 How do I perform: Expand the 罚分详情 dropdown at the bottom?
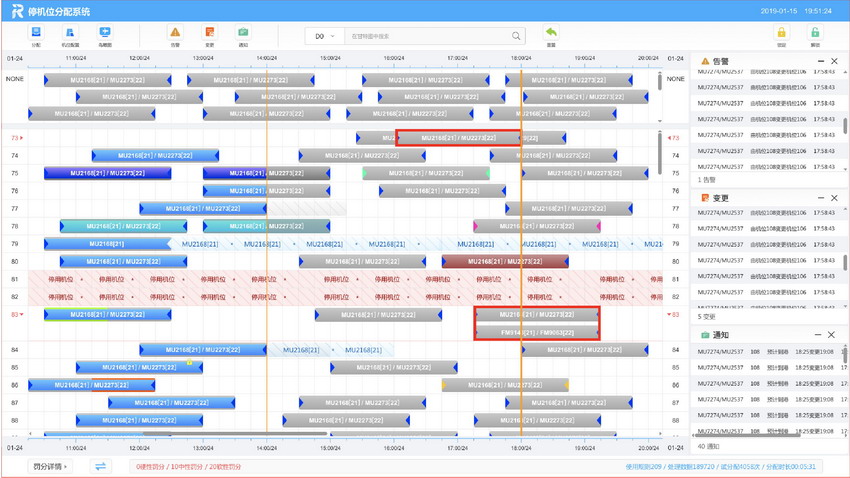(50, 466)
